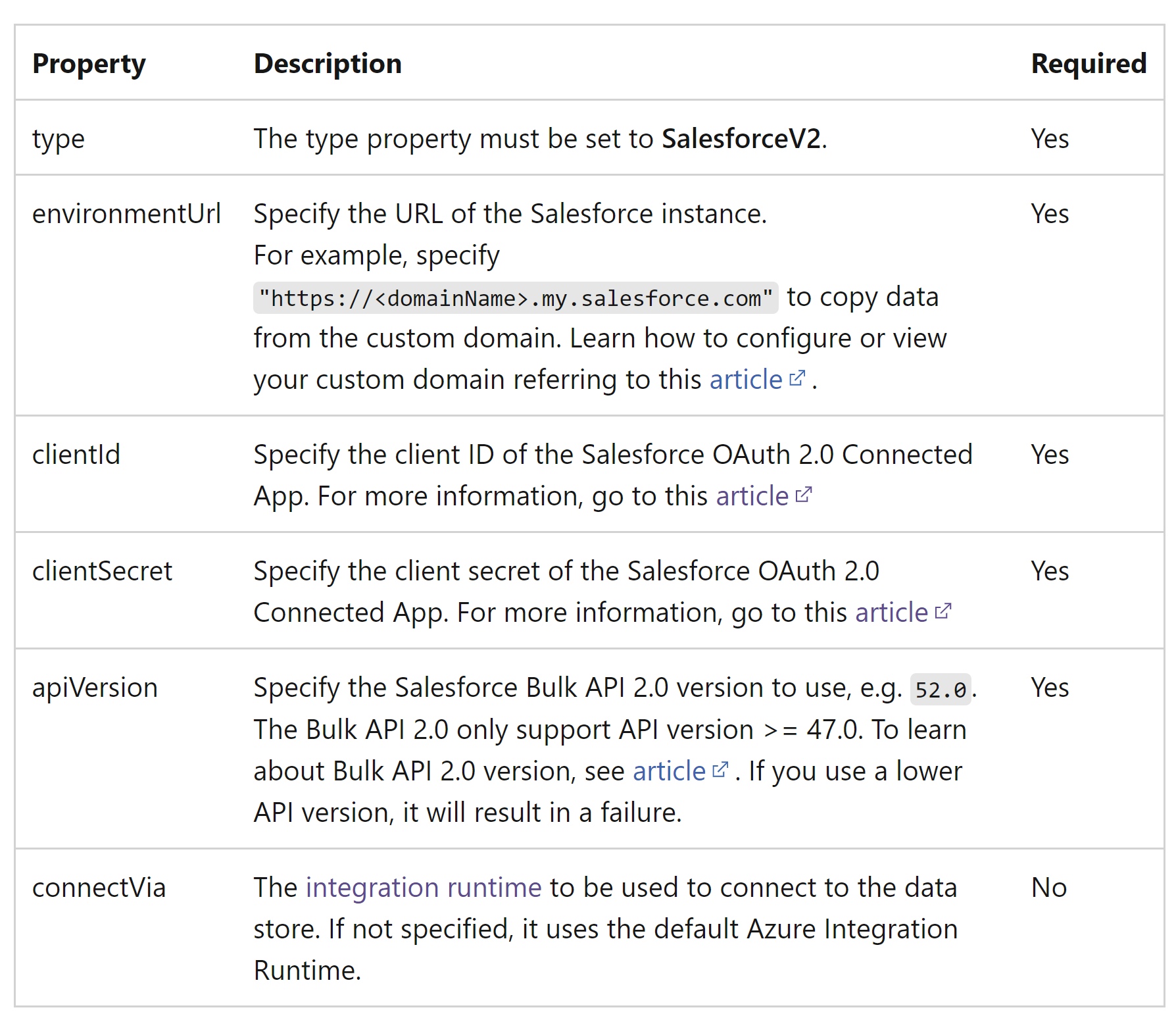Viewport: 1176px width, 1016px height.
Task: Open the integration runtime link
Action: pos(424,888)
